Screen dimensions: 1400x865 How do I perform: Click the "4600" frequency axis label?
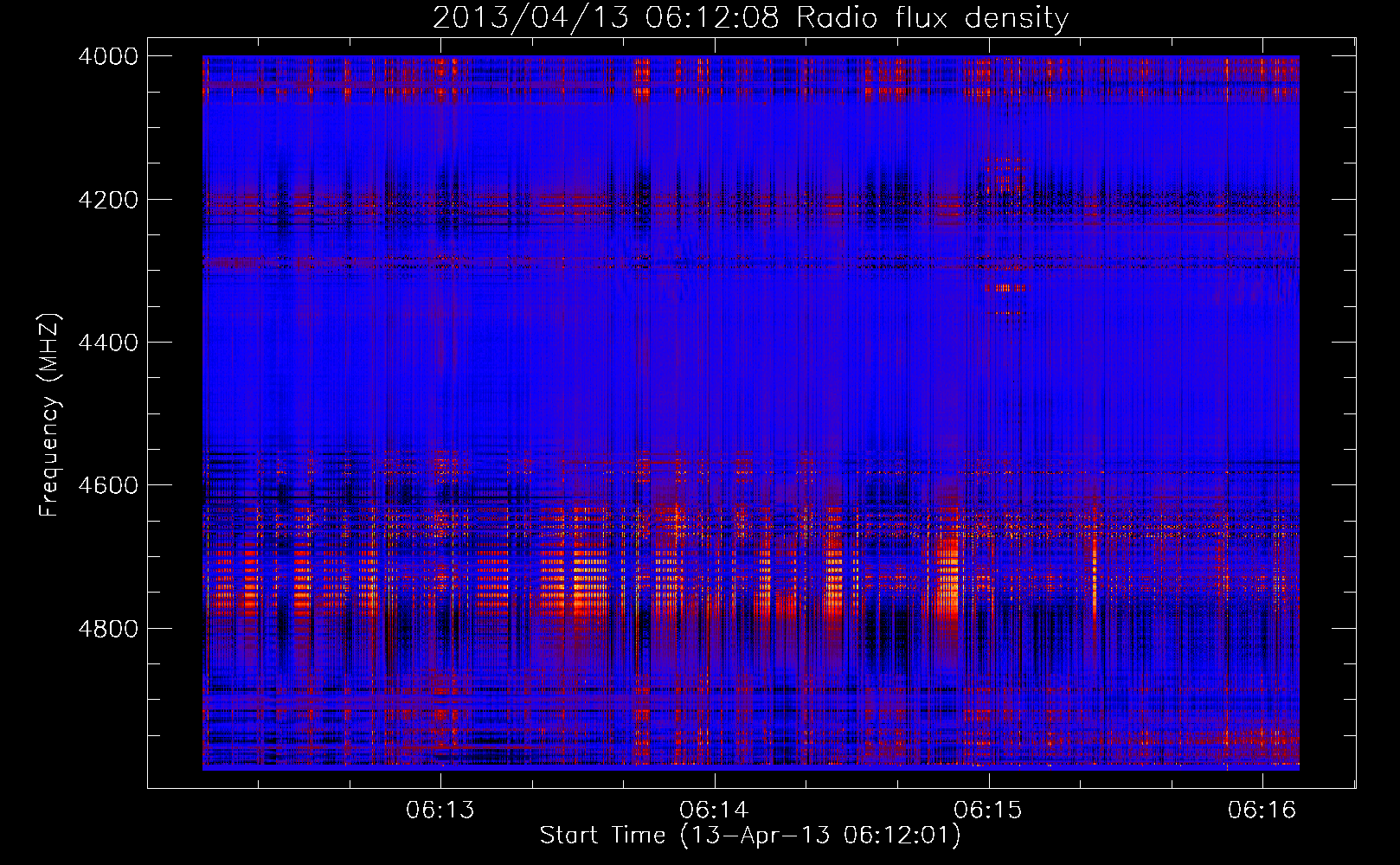(x=108, y=485)
